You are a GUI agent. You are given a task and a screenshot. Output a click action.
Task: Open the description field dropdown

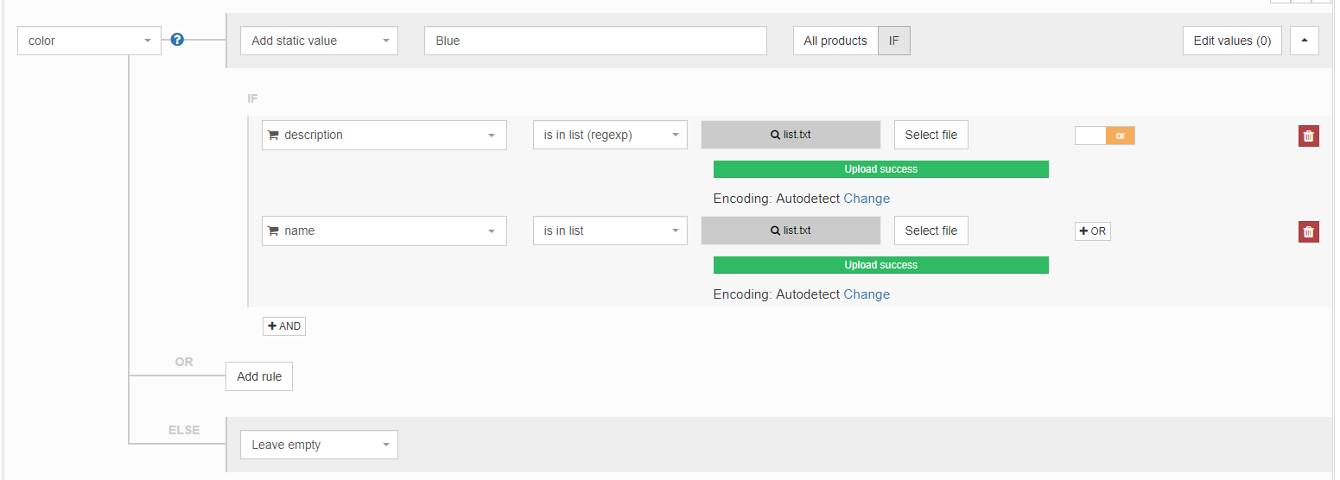tap(384, 135)
